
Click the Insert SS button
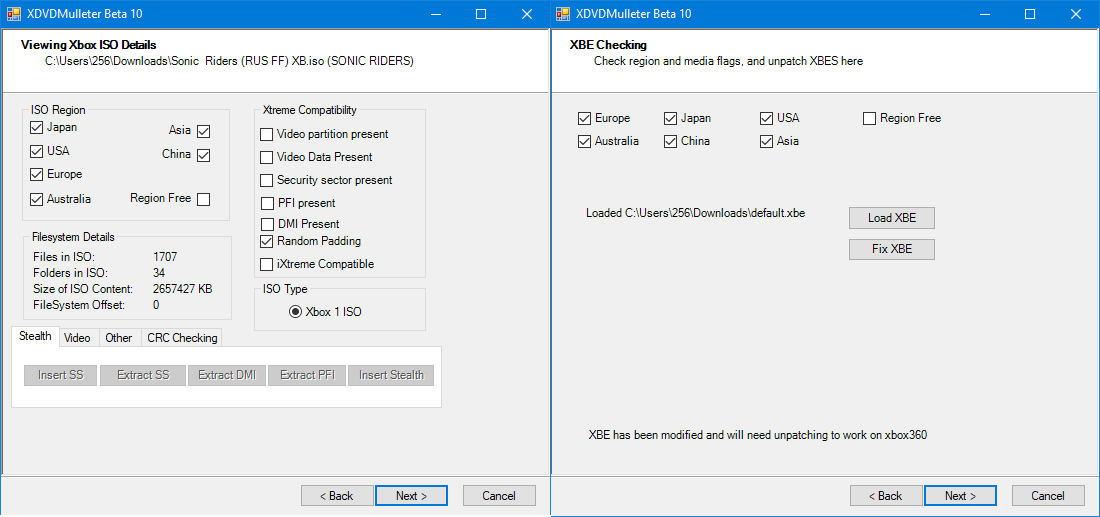tap(61, 375)
